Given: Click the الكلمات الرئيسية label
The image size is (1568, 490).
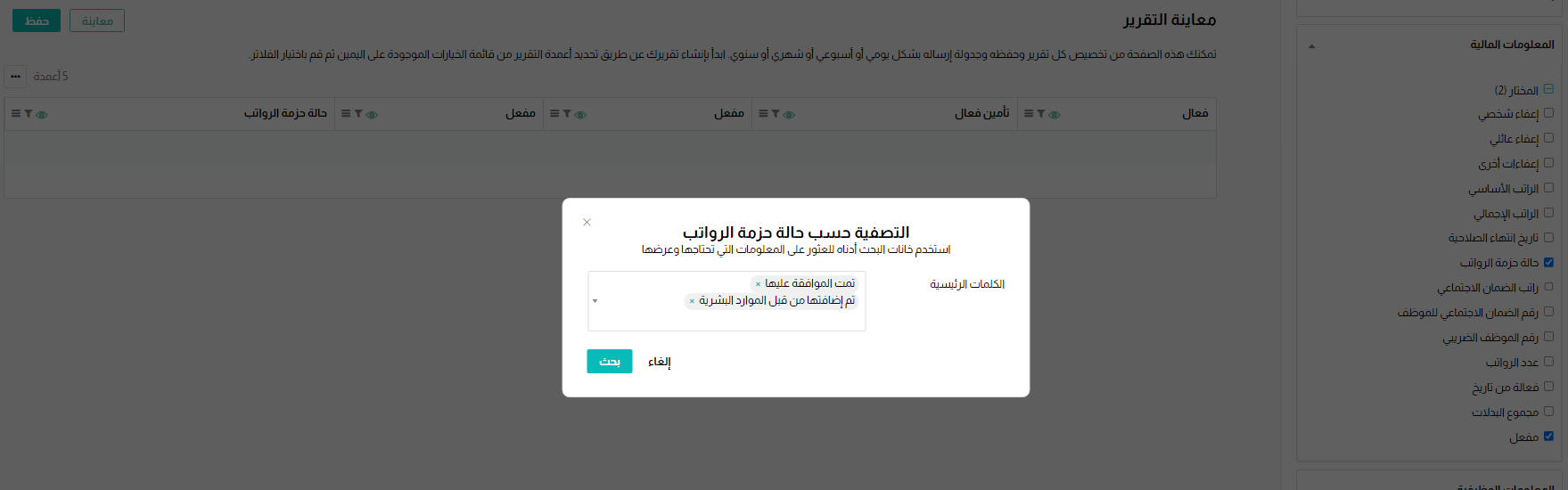Looking at the screenshot, I should (967, 284).
